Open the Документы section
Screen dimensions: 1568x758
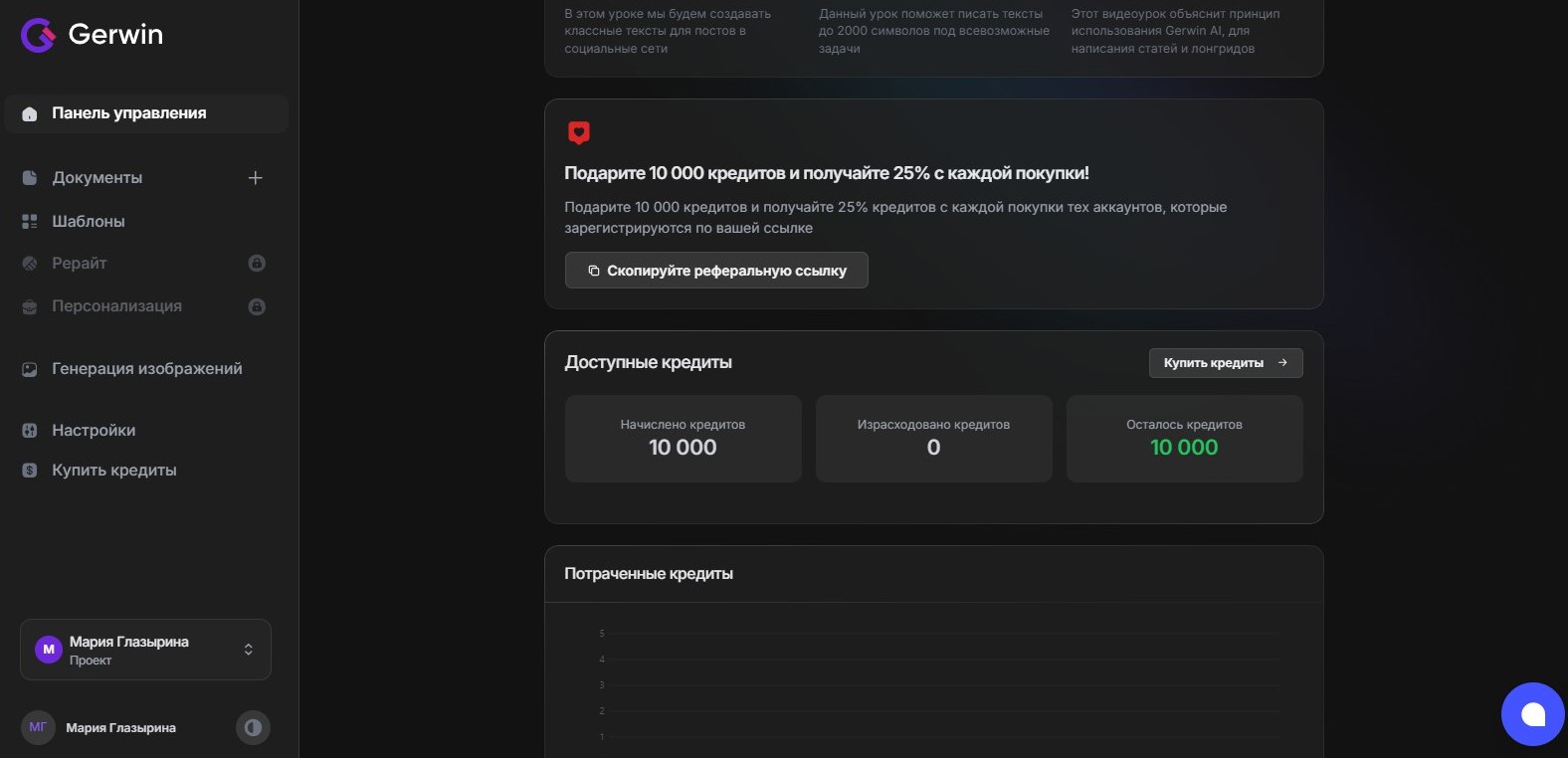(97, 178)
